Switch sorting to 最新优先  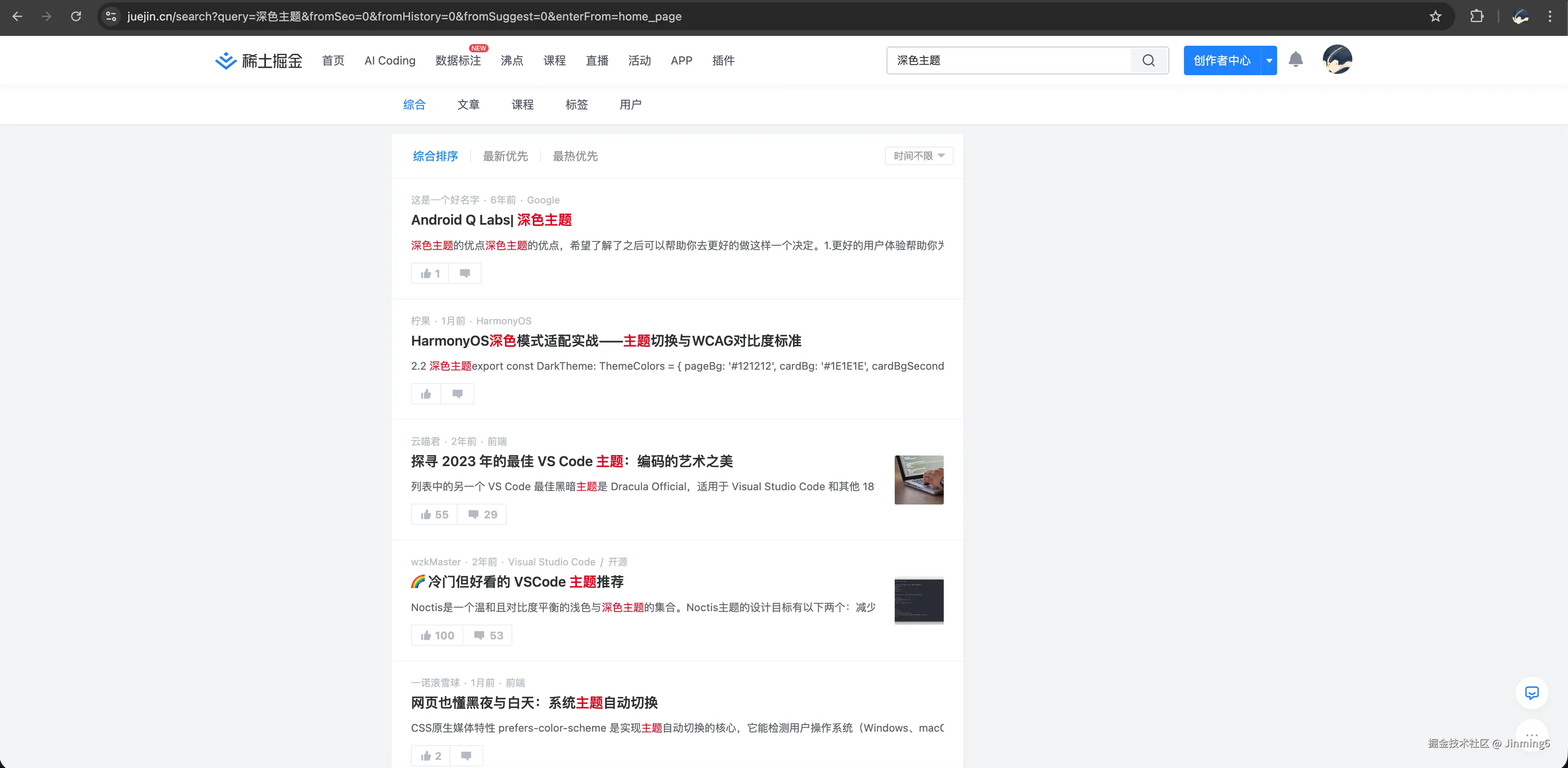[506, 156]
